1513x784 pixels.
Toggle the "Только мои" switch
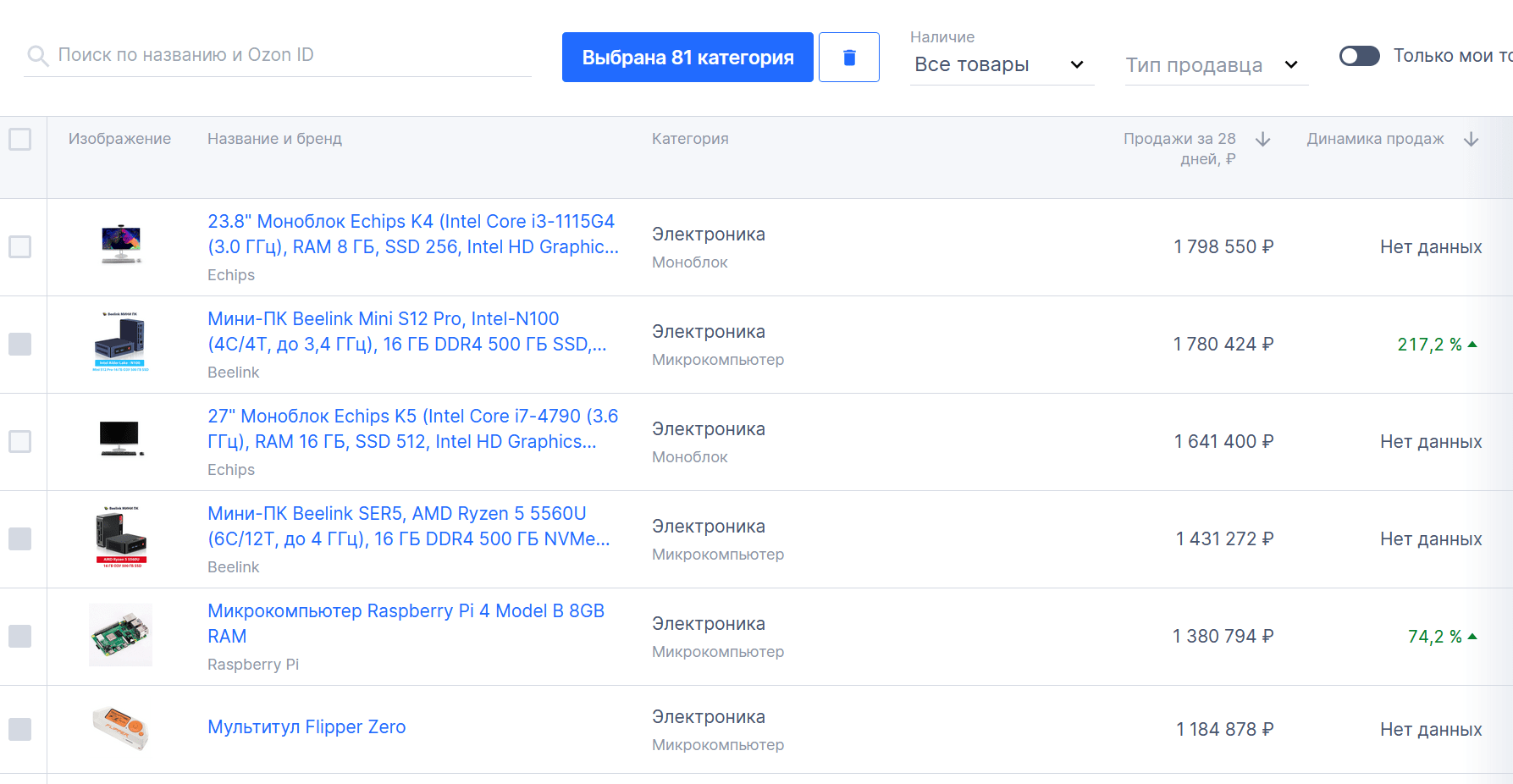(x=1359, y=56)
